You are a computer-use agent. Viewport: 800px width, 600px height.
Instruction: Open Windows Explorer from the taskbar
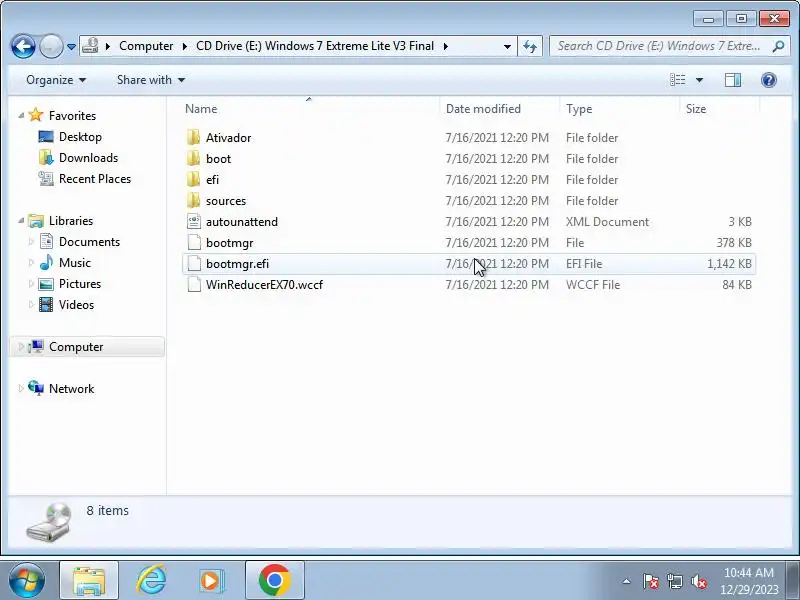[x=89, y=580]
